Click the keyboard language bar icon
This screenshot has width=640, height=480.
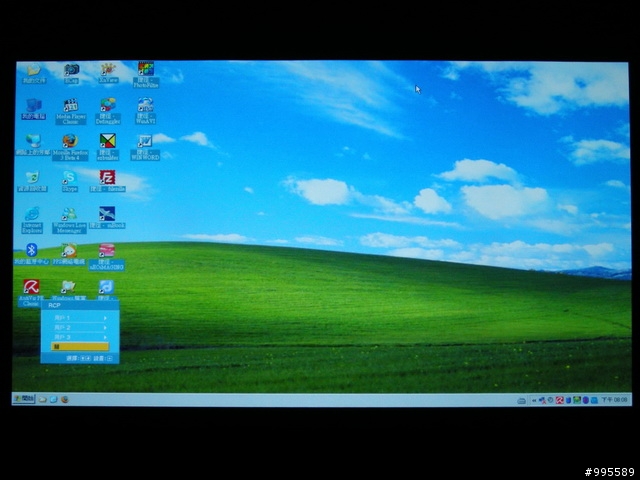(521, 401)
